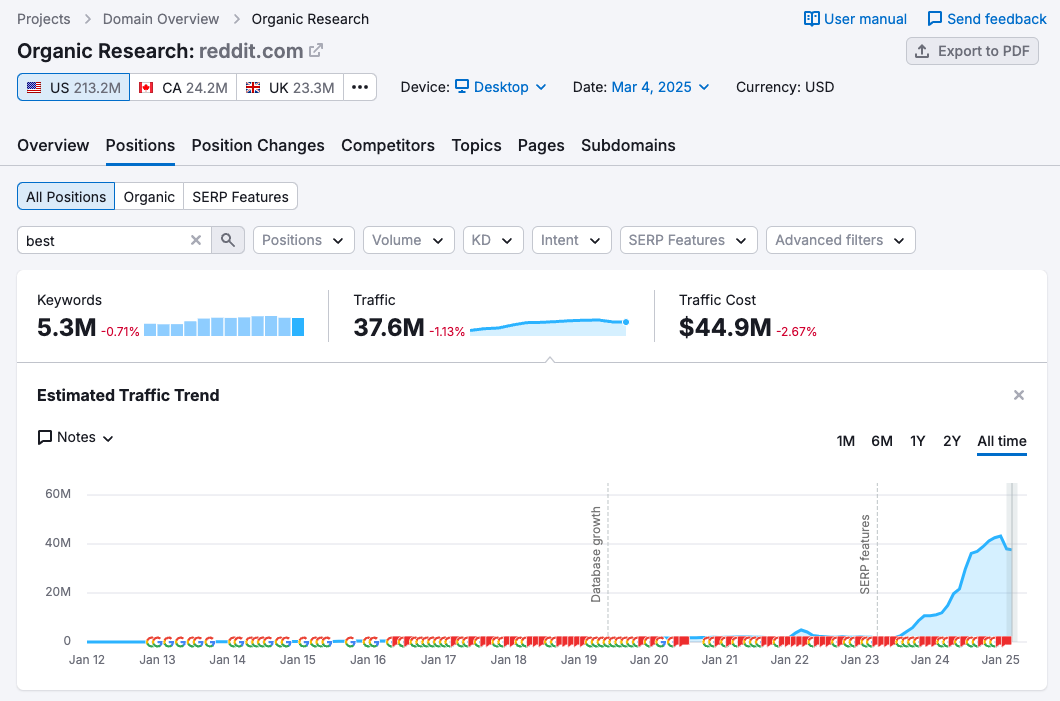1060x701 pixels.
Task: Click the external link icon beside reddit.com
Action: pos(316,51)
